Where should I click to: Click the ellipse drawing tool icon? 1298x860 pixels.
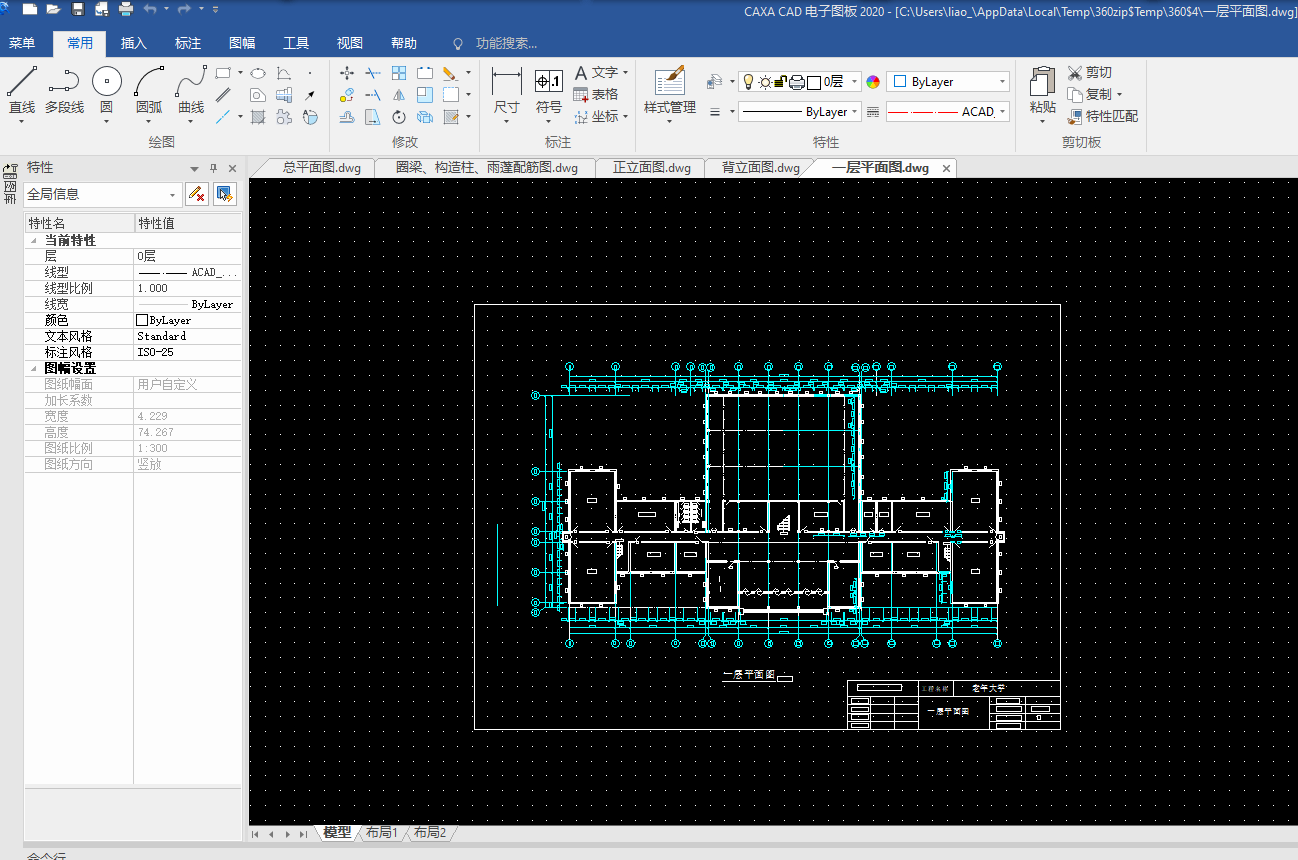pyautogui.click(x=258, y=73)
